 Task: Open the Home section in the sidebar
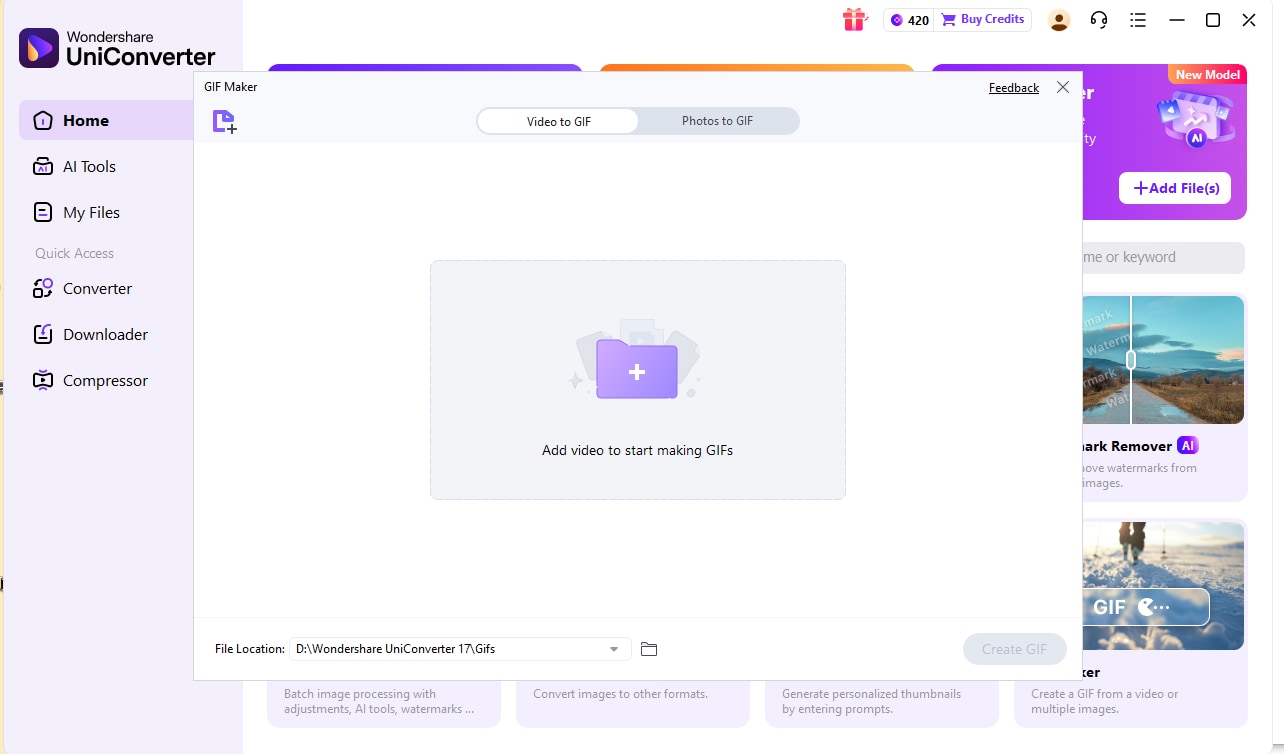(x=108, y=121)
